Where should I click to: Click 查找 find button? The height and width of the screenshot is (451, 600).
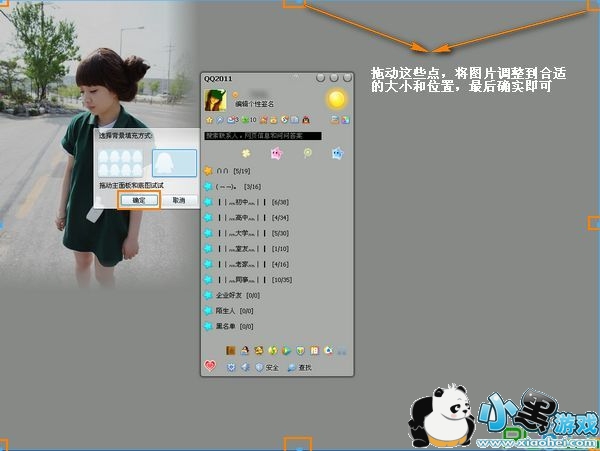(300, 367)
